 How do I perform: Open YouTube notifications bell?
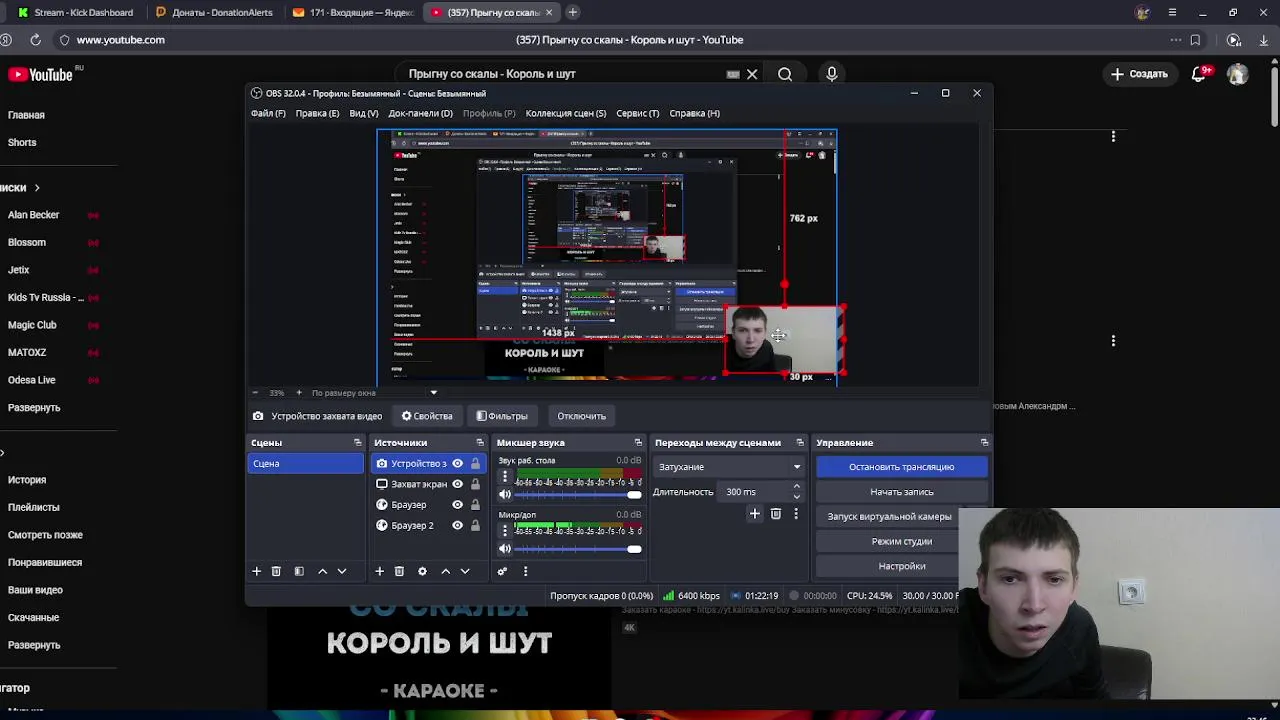pos(1199,74)
